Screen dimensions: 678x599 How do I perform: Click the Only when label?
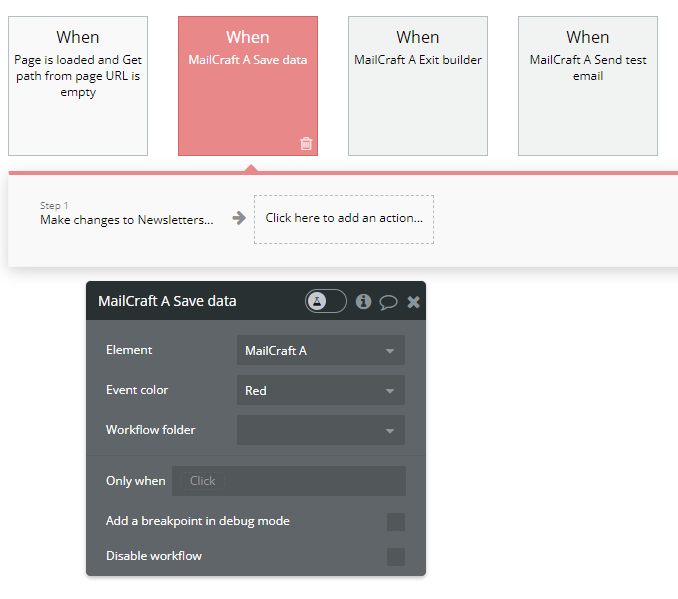coord(136,481)
